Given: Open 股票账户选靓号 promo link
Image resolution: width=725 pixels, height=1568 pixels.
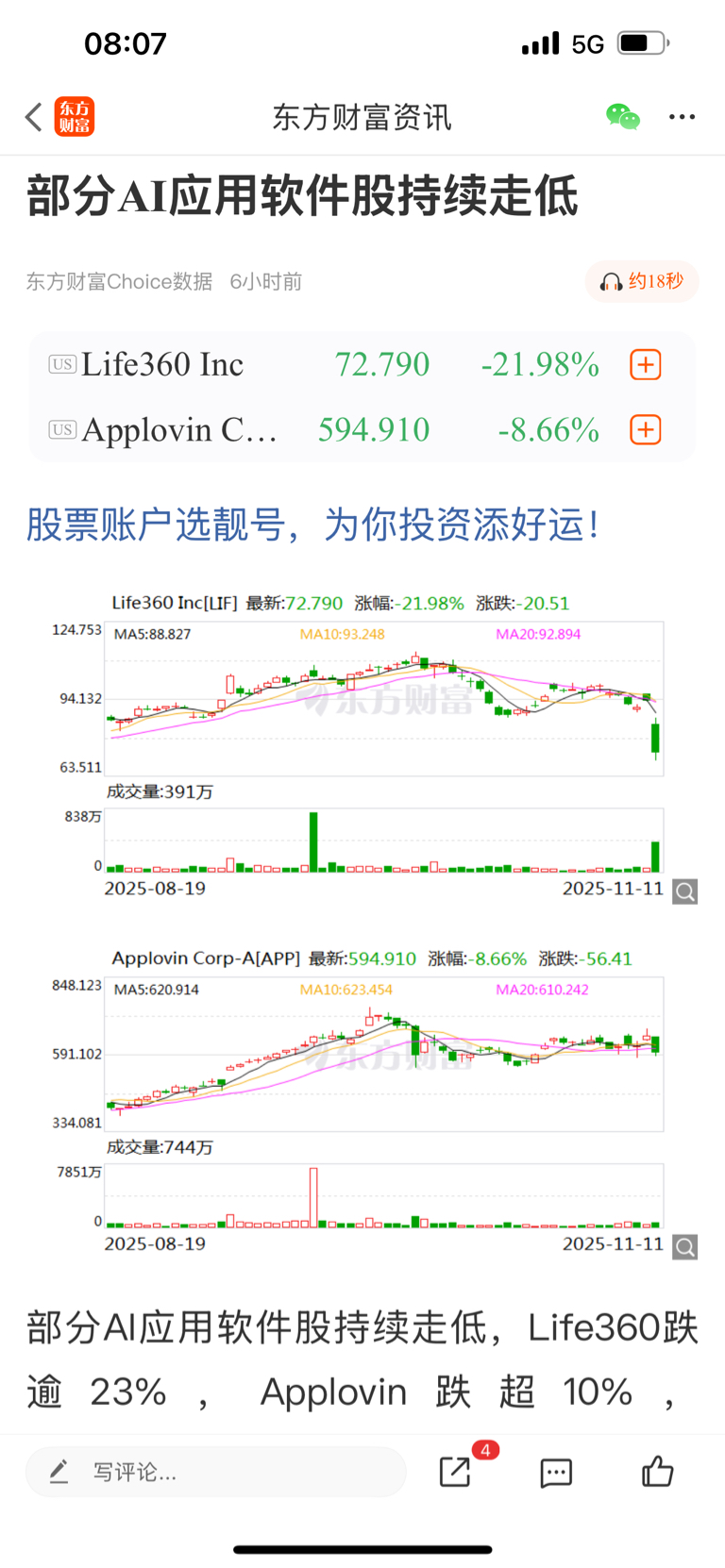Looking at the screenshot, I should pyautogui.click(x=313, y=524).
